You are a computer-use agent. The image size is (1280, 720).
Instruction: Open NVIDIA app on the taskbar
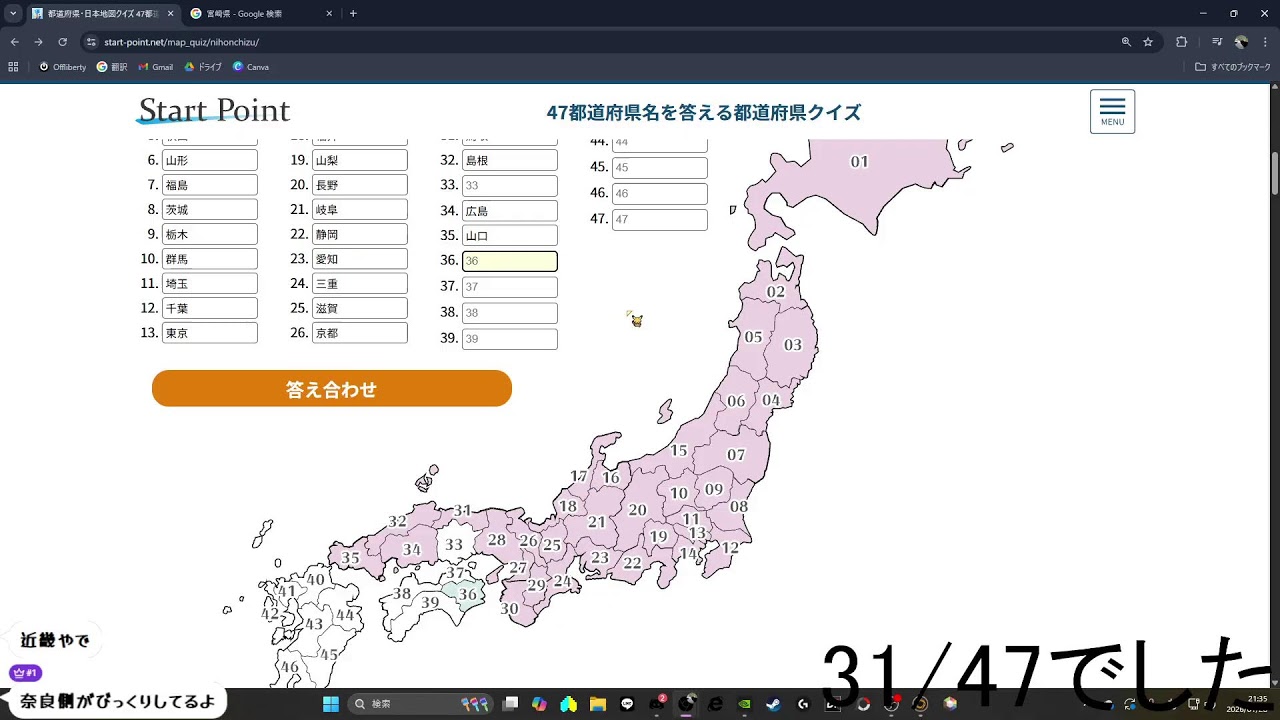click(x=744, y=704)
